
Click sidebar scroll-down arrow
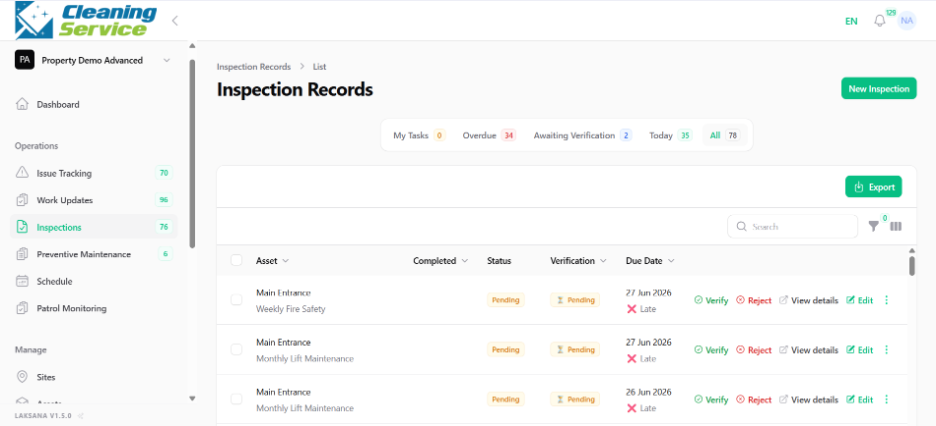(x=192, y=398)
